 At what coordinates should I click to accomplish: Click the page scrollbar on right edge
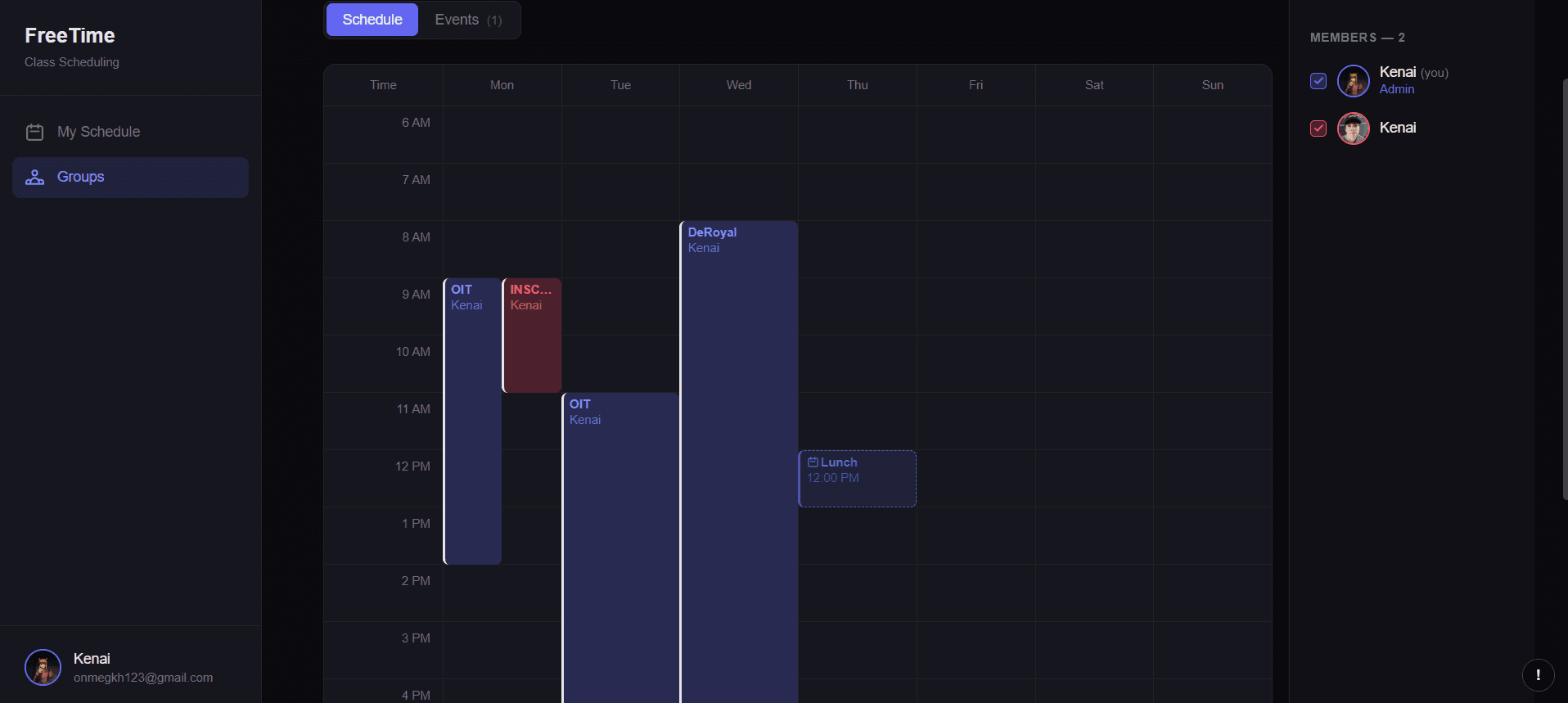tap(1565, 286)
